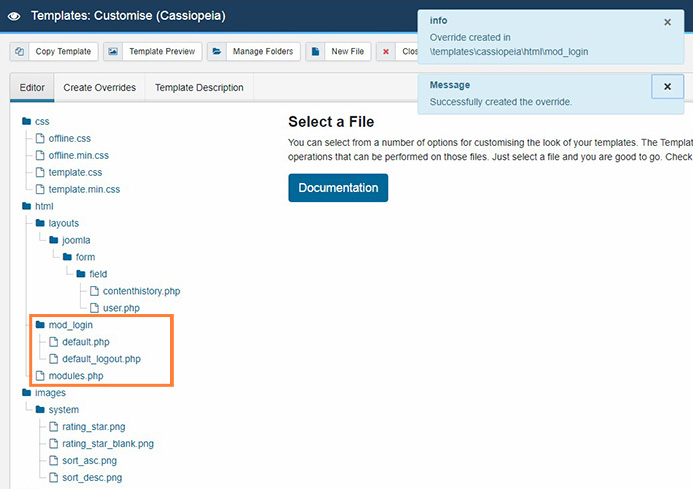693x489 pixels.
Task: Collapse the layouts folder
Action: click(x=63, y=223)
